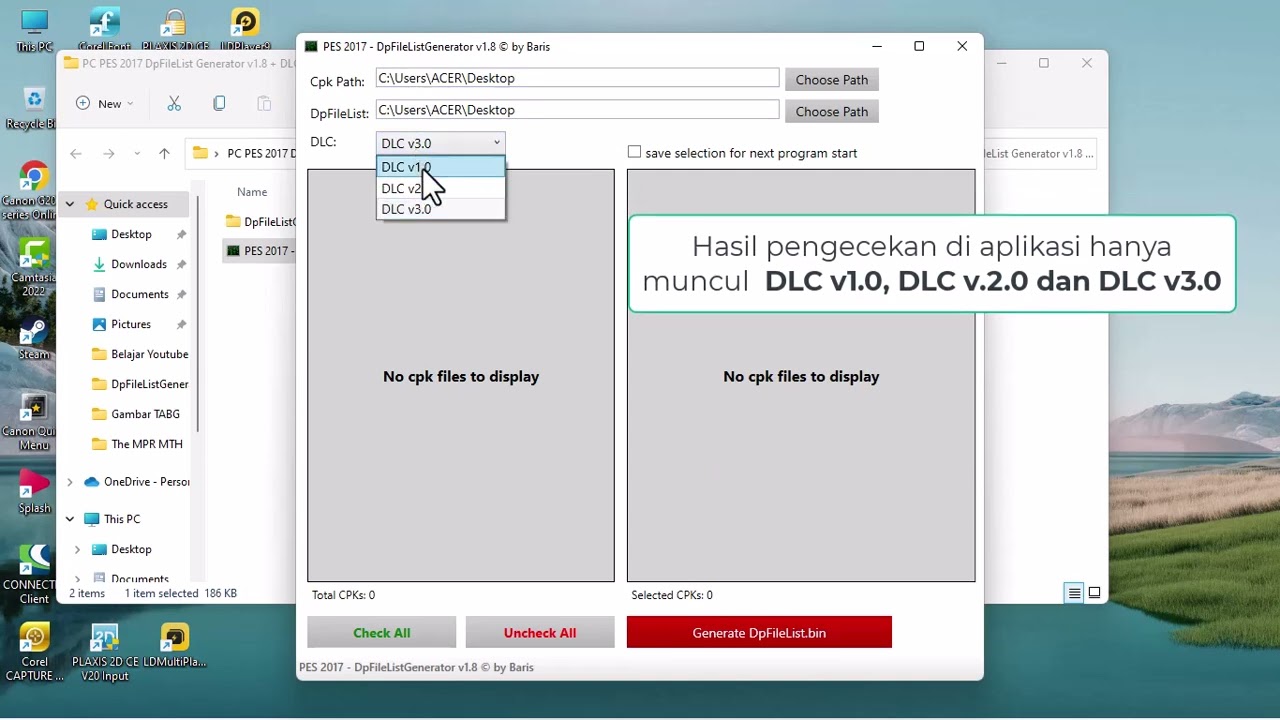The image size is (1280, 720).
Task: Open Gambar TABG folder in sidebar
Action: [x=136, y=414]
